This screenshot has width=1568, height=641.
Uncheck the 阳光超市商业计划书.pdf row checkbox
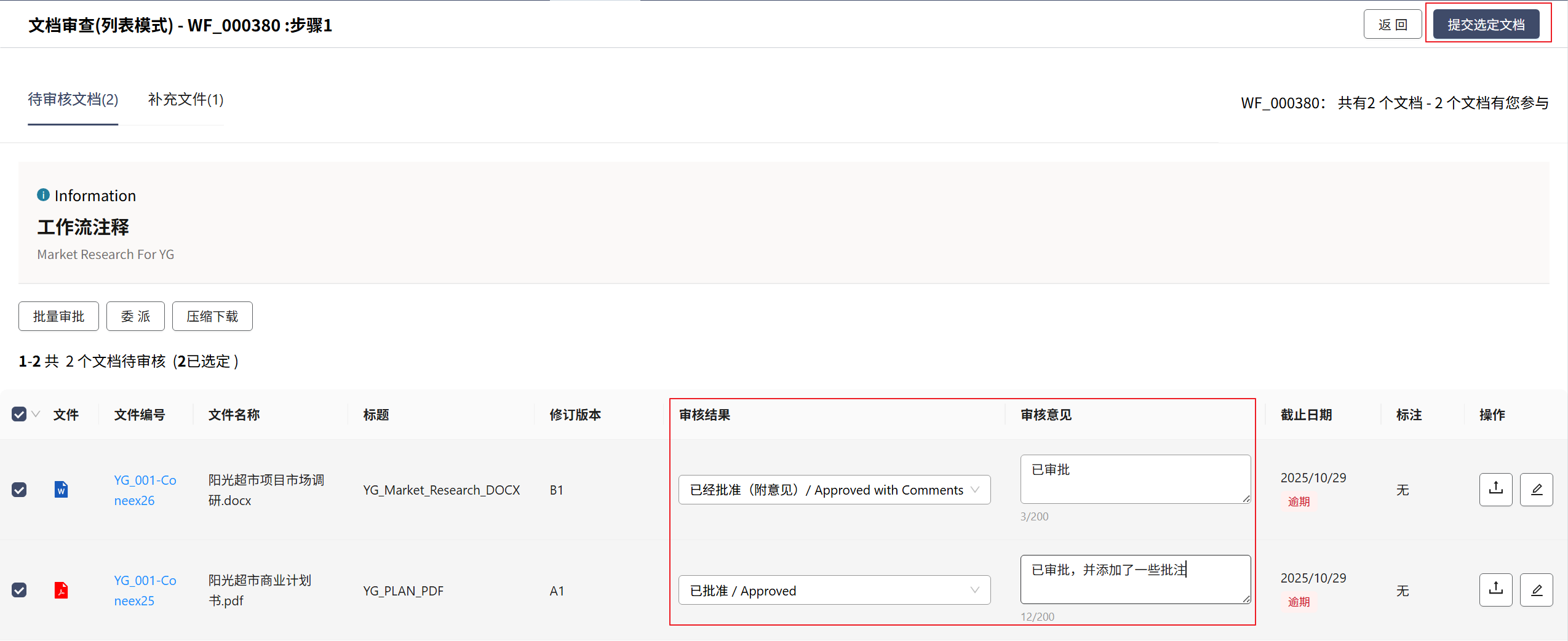pyautogui.click(x=19, y=591)
